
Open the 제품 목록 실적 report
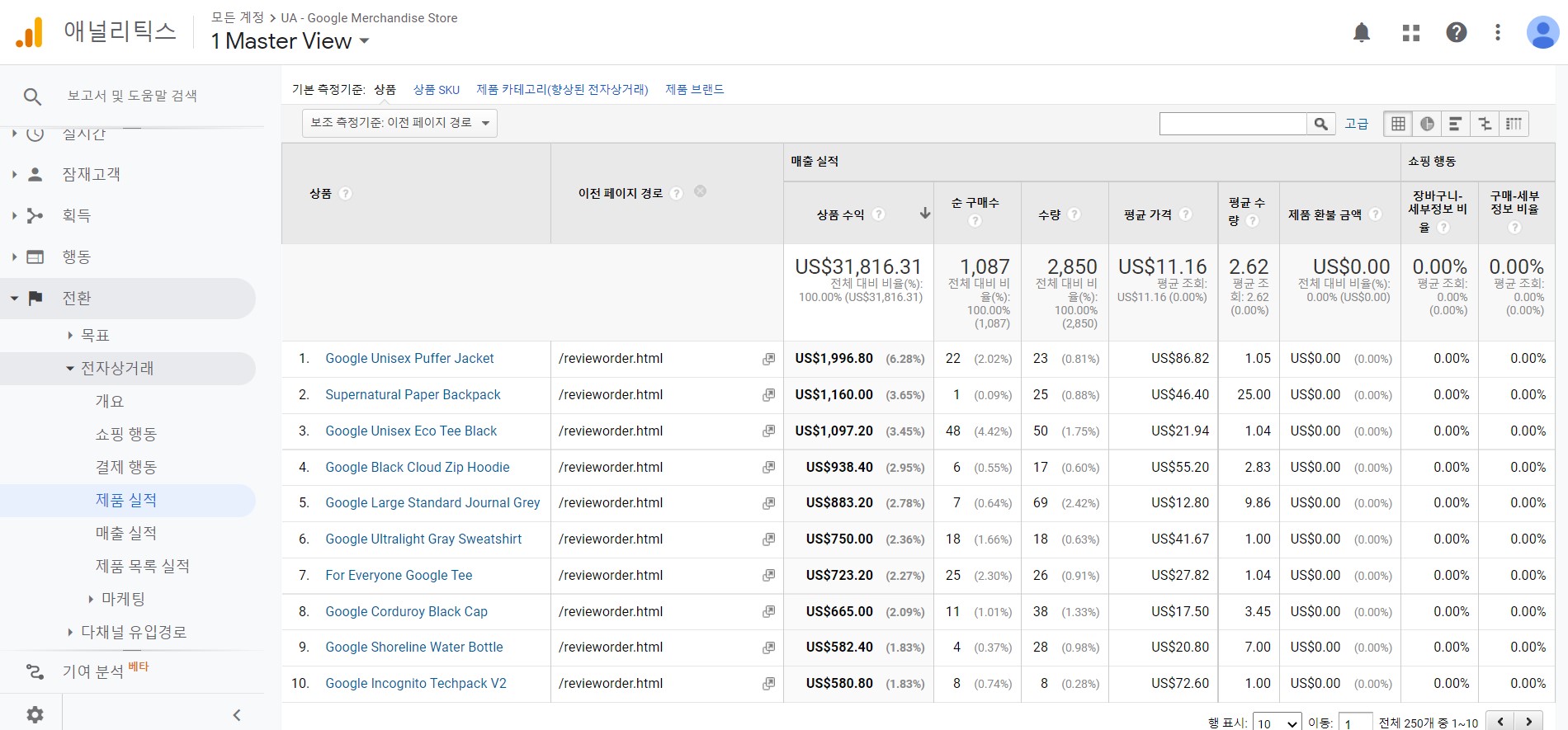[x=142, y=566]
